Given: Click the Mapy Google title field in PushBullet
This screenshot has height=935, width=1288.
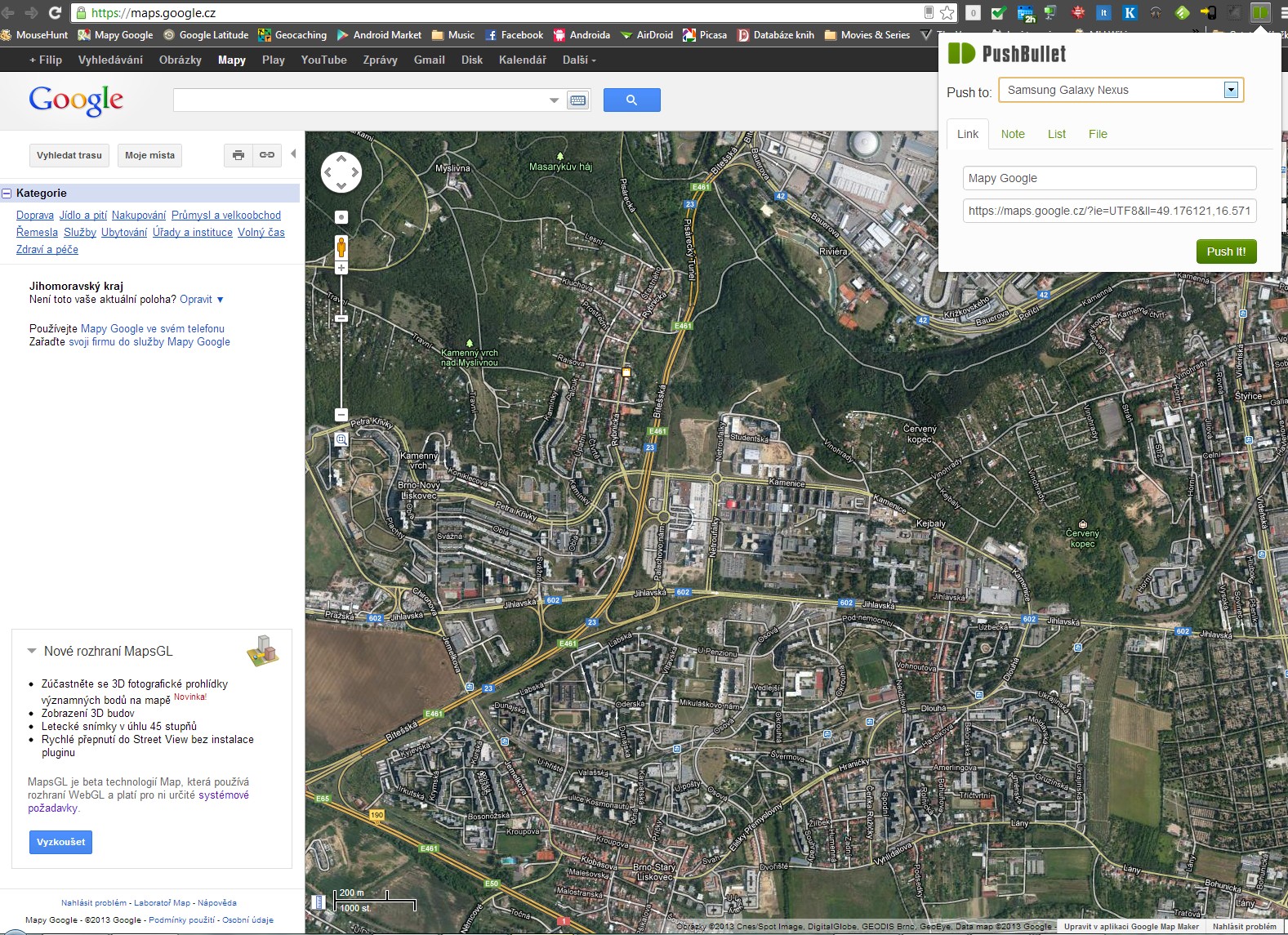Looking at the screenshot, I should click(x=1109, y=178).
